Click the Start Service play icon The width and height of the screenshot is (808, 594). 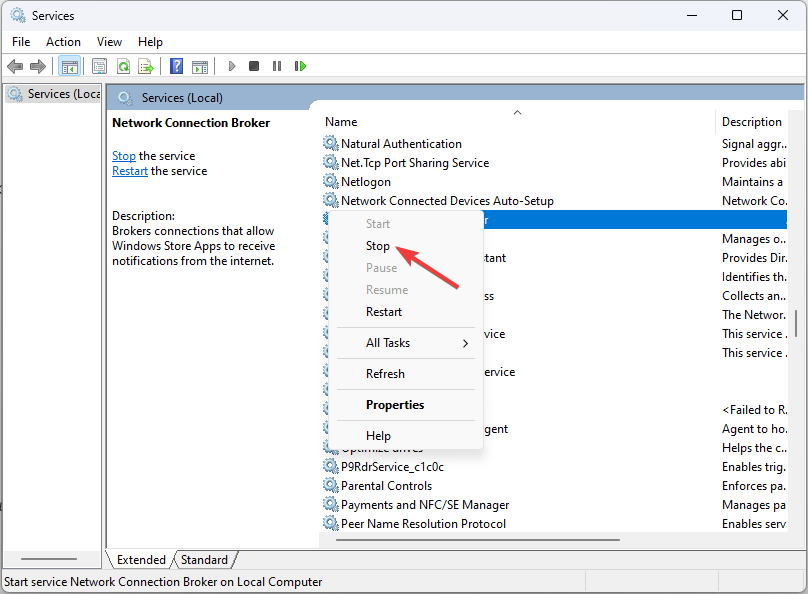[232, 66]
